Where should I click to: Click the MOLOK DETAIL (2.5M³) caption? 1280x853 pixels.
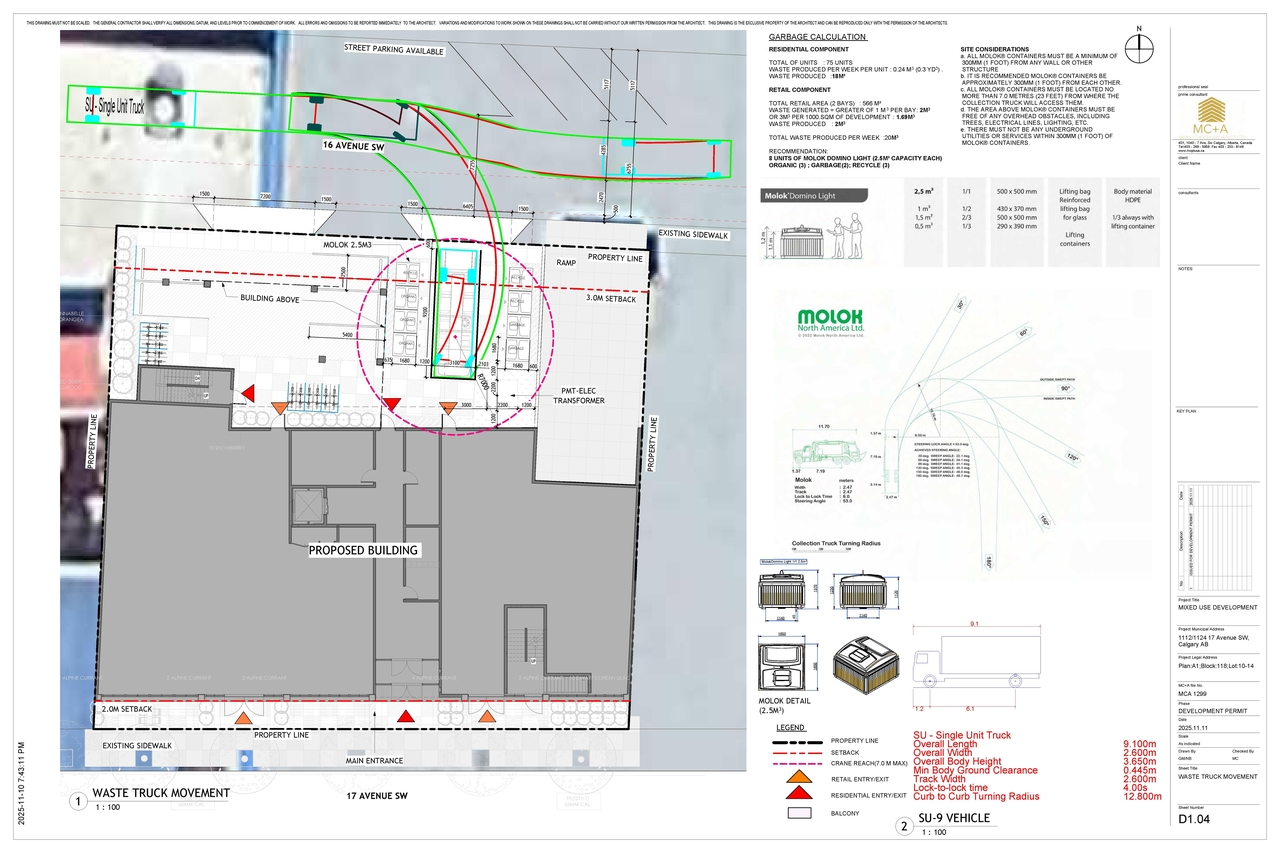[786, 704]
